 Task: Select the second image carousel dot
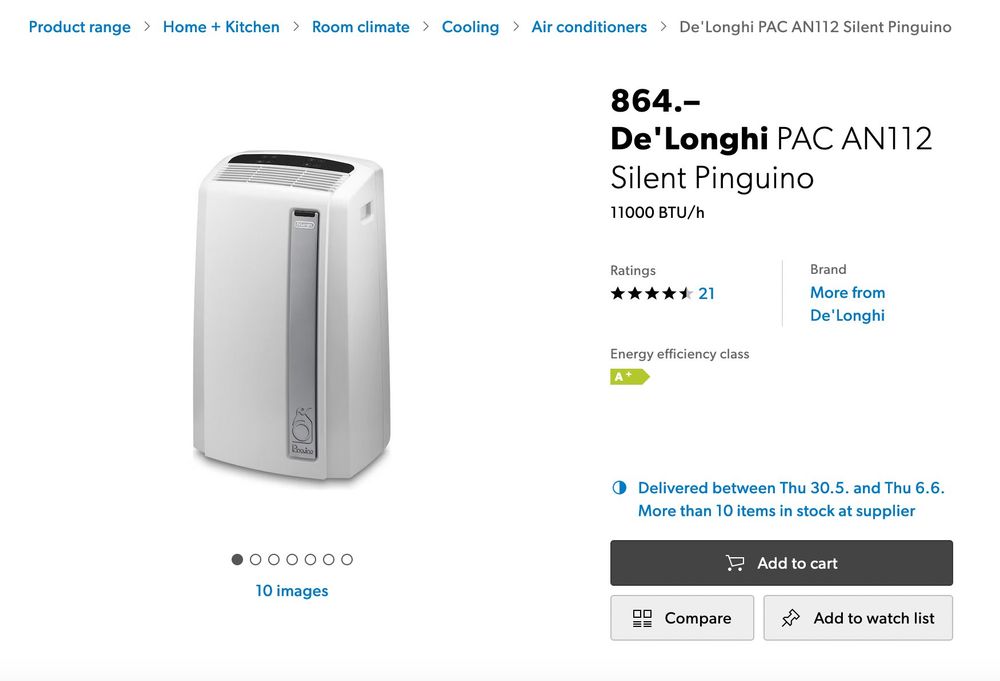click(x=256, y=559)
